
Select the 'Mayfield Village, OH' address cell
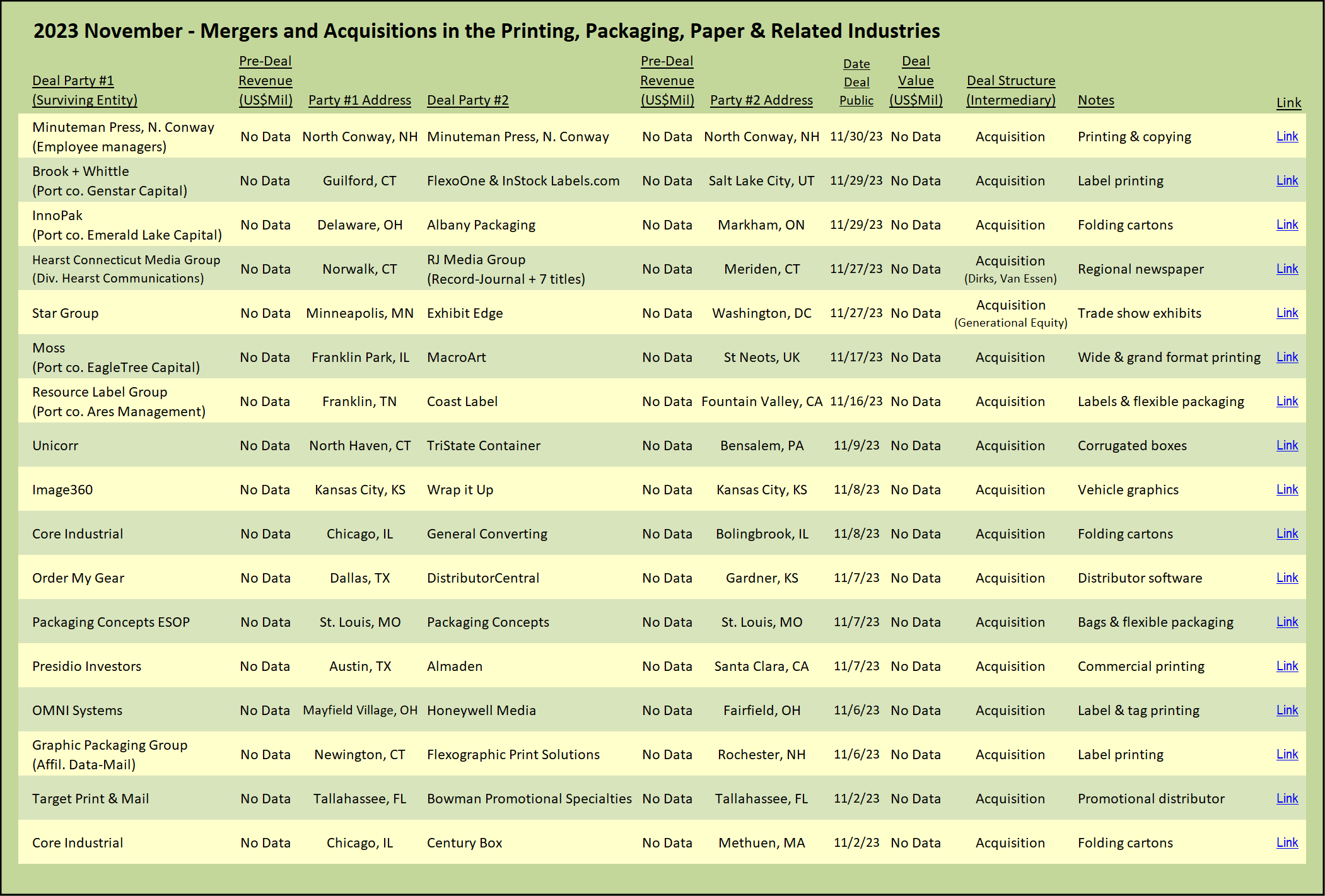[x=360, y=711]
